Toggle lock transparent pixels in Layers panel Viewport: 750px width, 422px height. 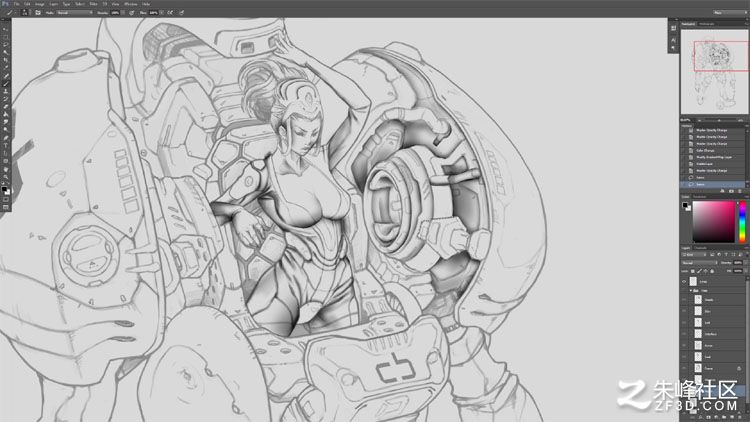click(x=693, y=271)
